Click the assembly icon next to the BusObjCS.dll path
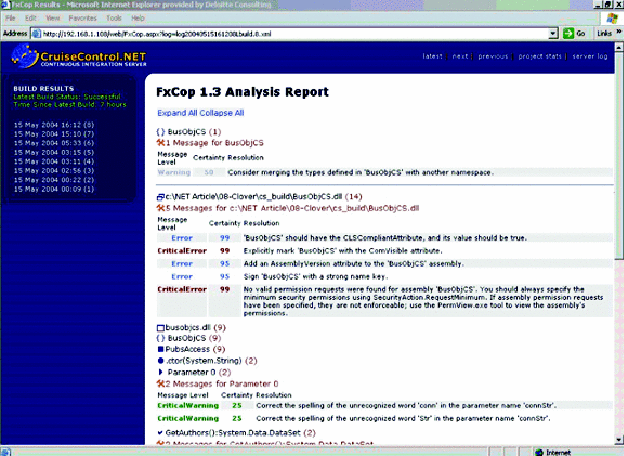 pyautogui.click(x=162, y=198)
